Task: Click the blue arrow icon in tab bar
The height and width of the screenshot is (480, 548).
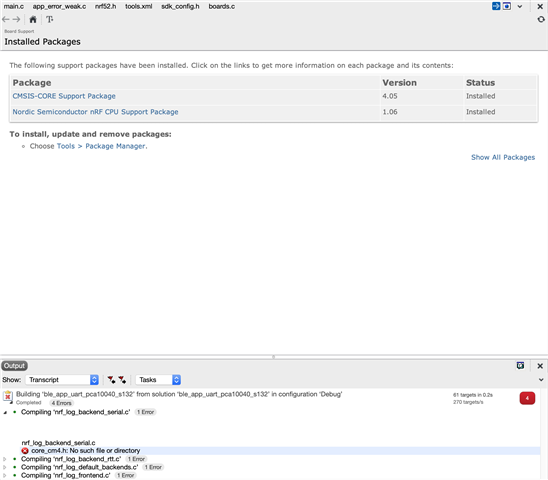Action: pyautogui.click(x=496, y=6)
